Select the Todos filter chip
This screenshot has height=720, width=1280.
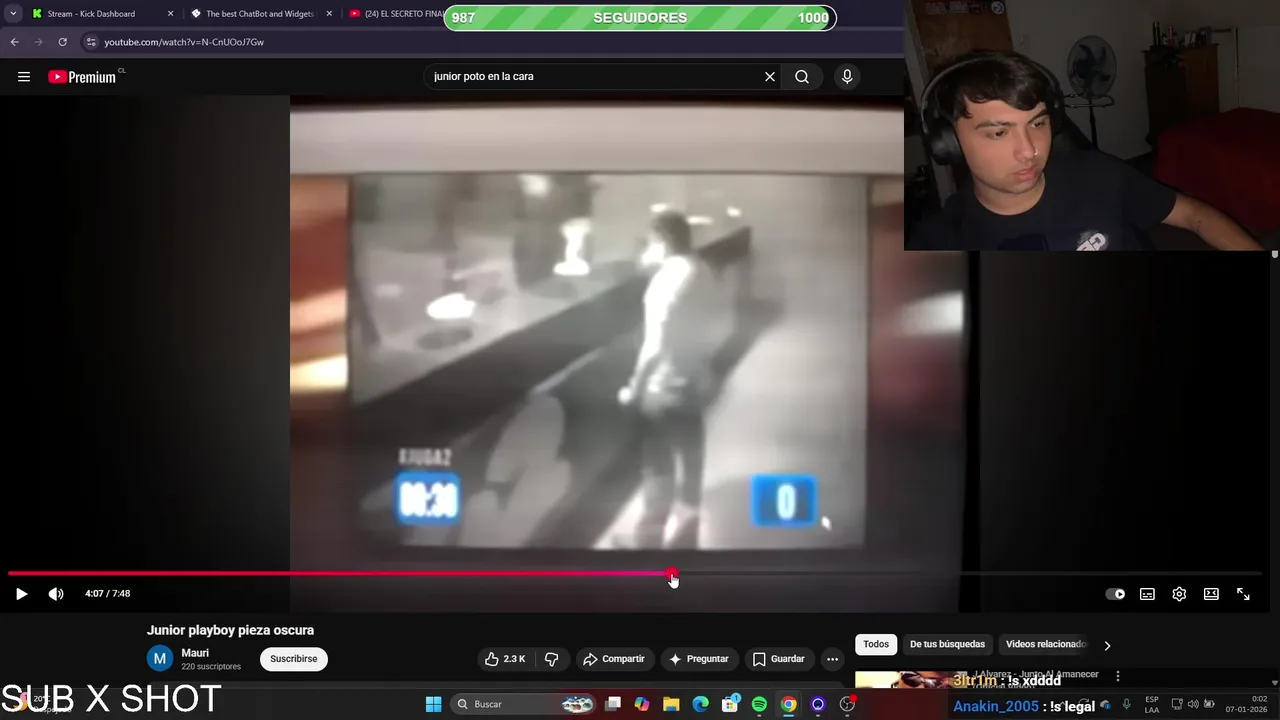coord(876,645)
